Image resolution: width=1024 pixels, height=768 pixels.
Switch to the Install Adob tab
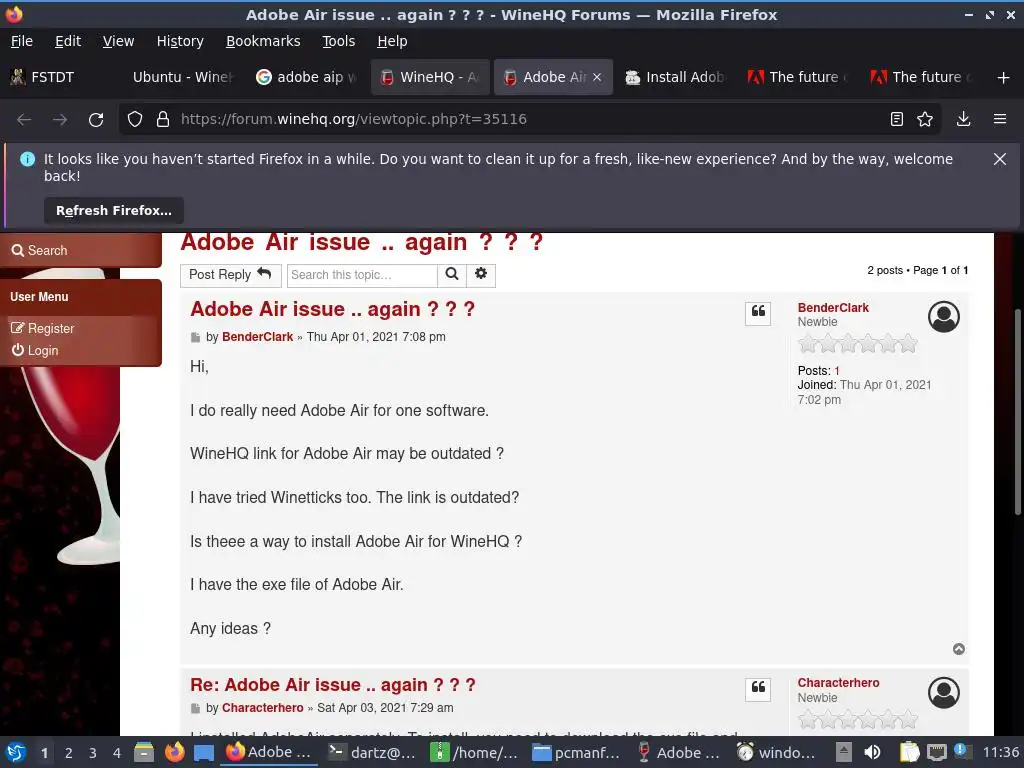(x=677, y=77)
